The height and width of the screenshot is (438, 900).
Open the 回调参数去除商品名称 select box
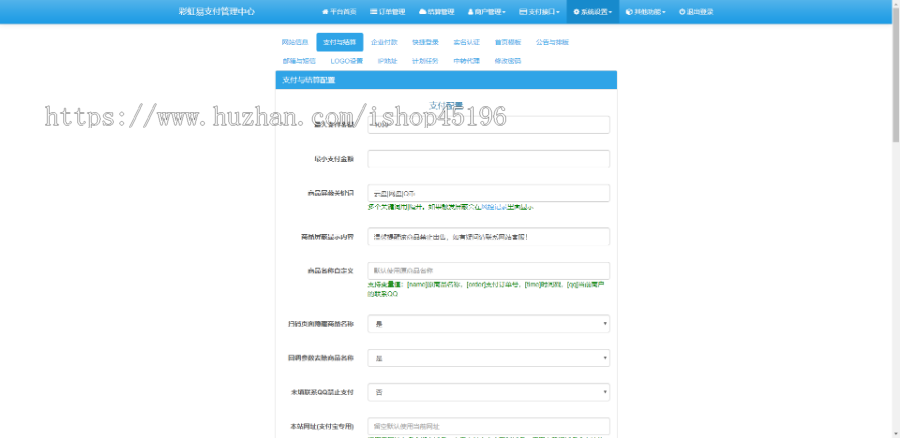tap(488, 358)
